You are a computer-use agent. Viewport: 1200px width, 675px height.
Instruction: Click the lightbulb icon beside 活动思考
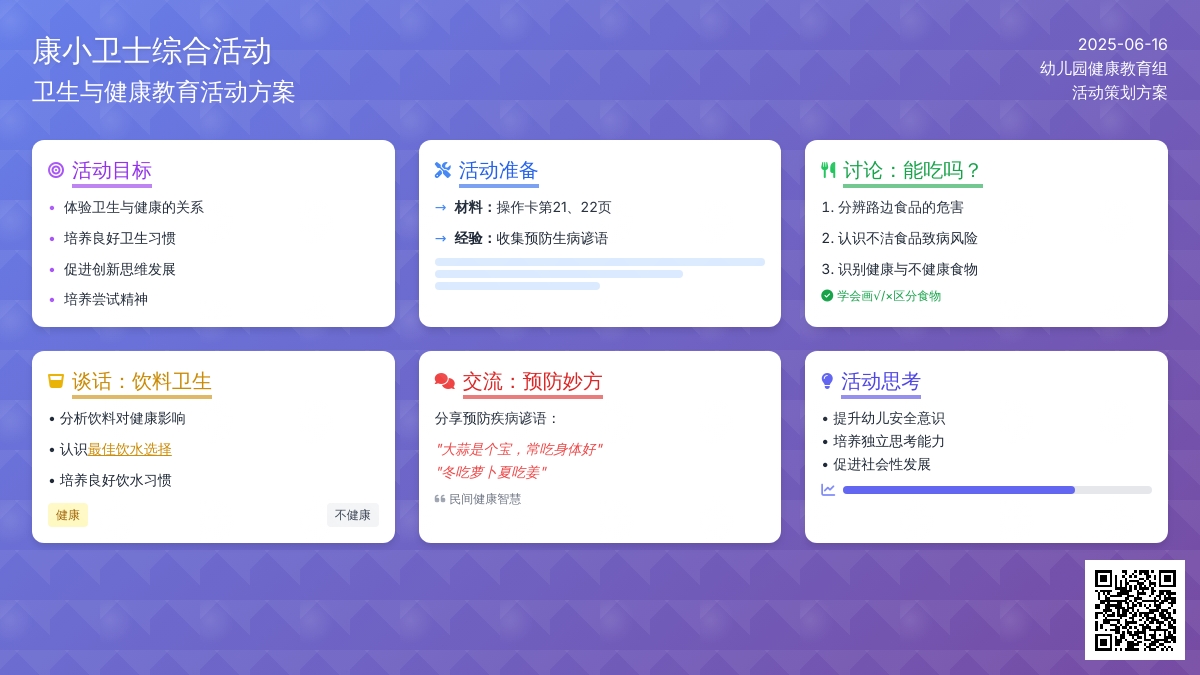(x=827, y=381)
